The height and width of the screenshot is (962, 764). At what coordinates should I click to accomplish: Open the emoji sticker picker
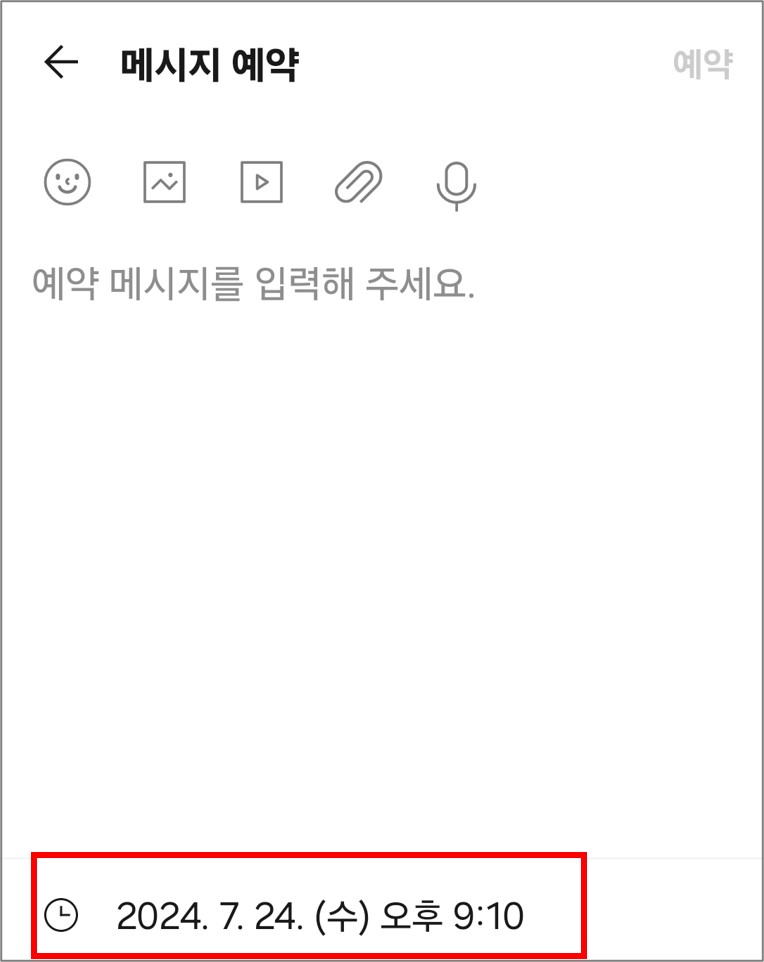point(68,182)
